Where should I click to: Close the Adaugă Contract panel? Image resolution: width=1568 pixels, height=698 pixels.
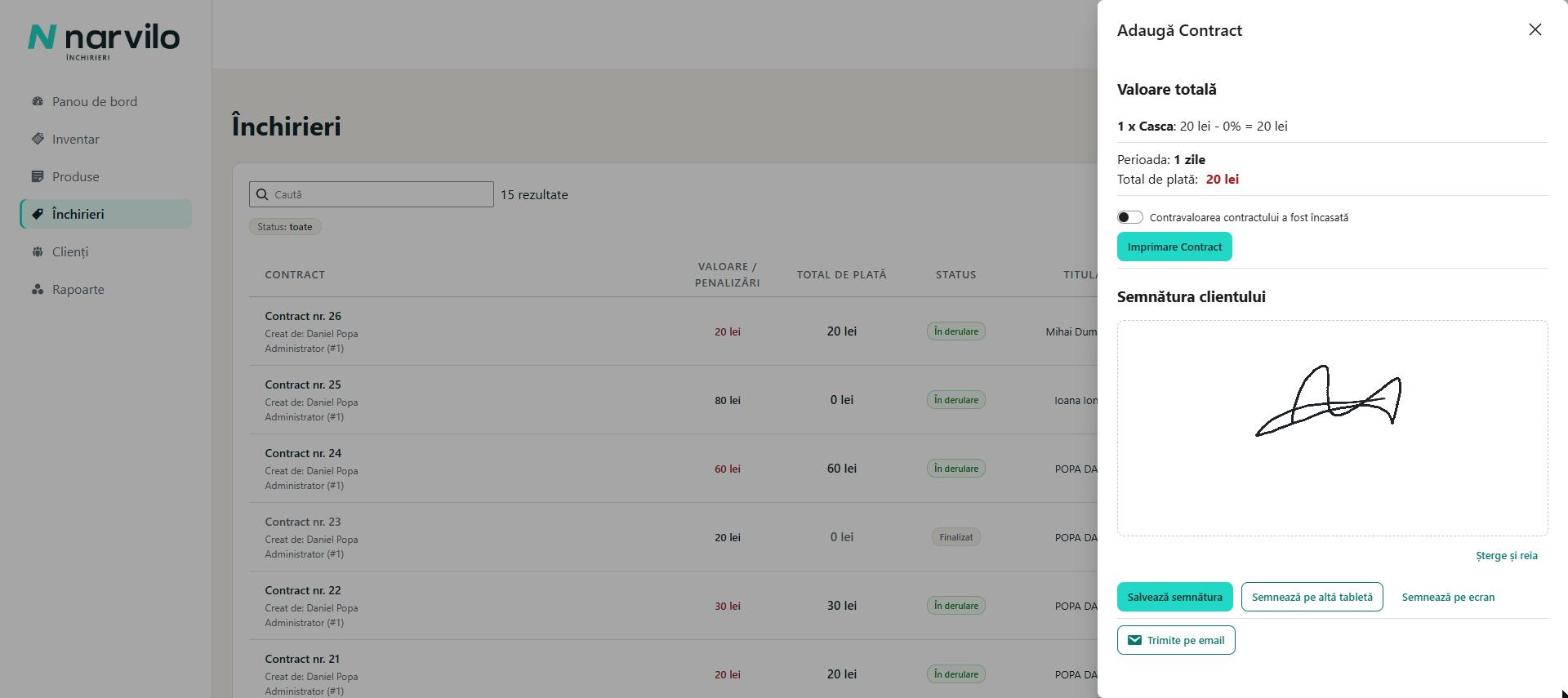click(x=1535, y=30)
